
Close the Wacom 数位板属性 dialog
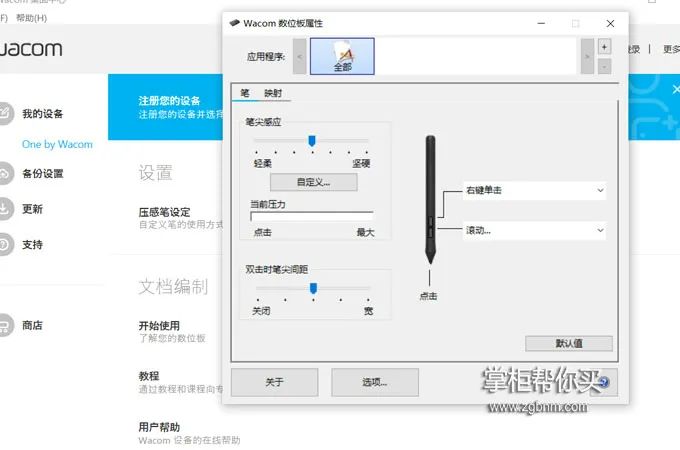coord(610,23)
